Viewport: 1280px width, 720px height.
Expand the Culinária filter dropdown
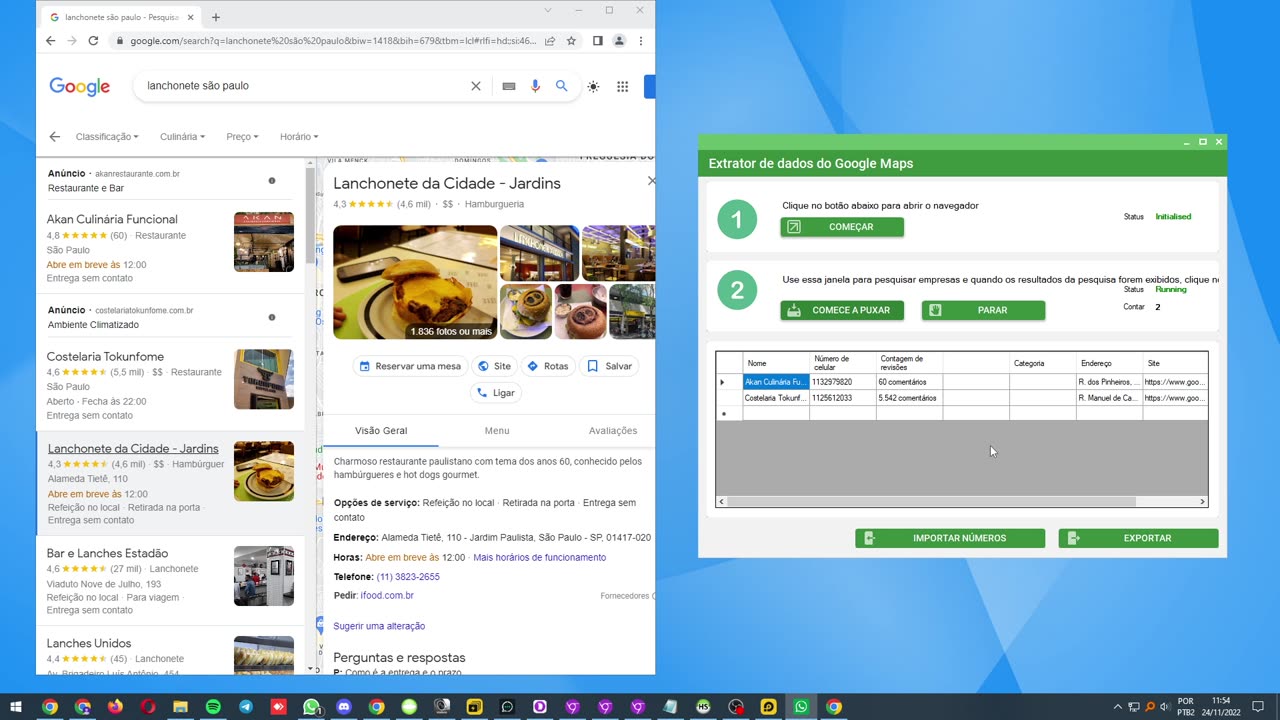183,137
